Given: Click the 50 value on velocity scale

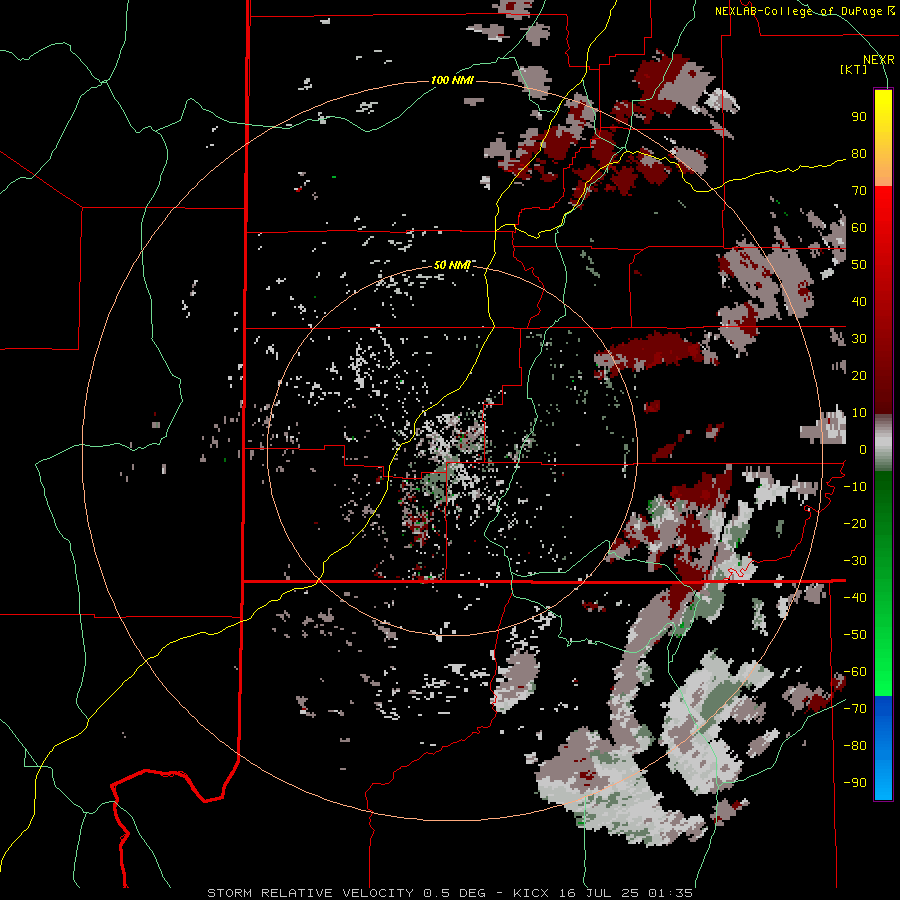Looking at the screenshot, I should tap(859, 265).
